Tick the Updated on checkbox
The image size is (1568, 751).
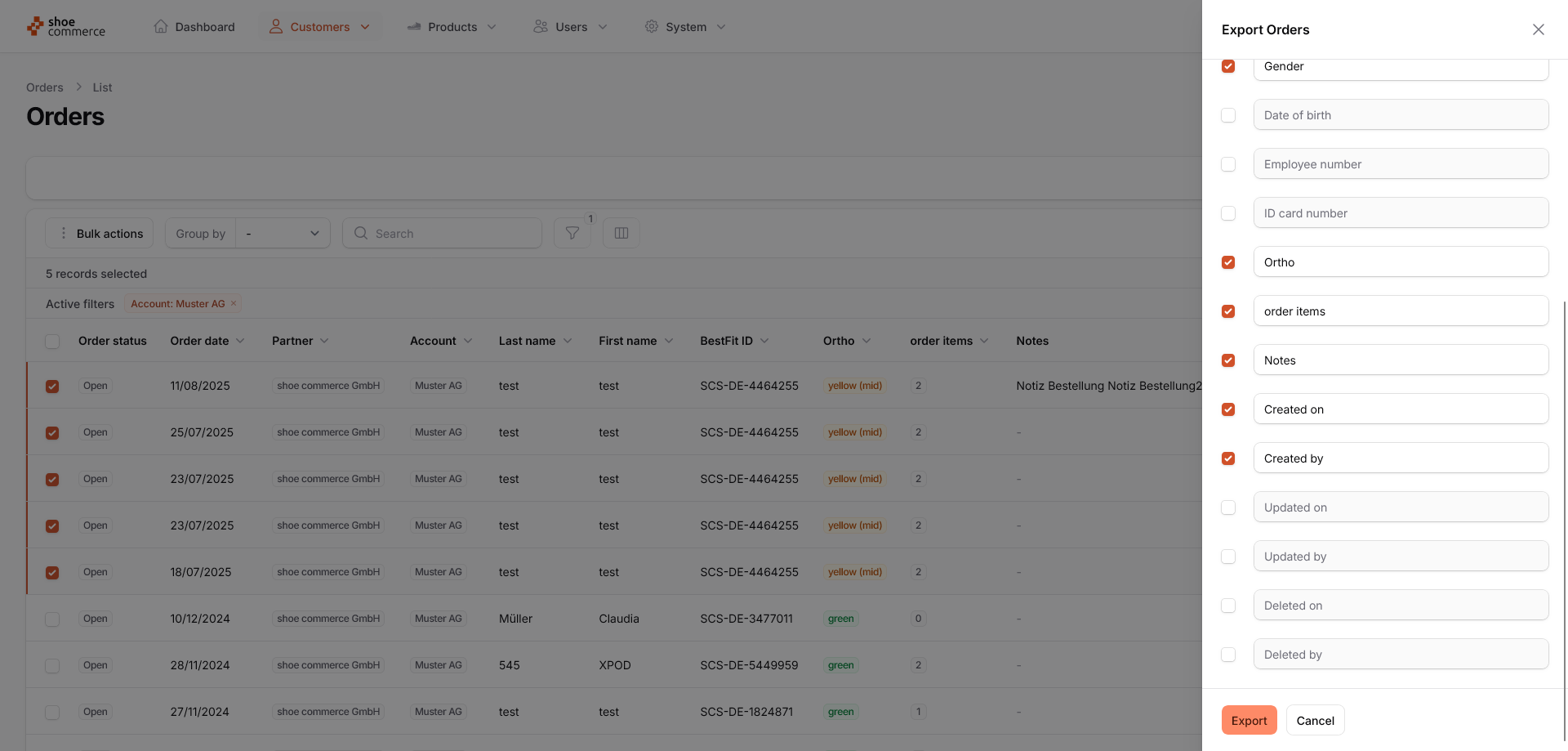coord(1227,507)
